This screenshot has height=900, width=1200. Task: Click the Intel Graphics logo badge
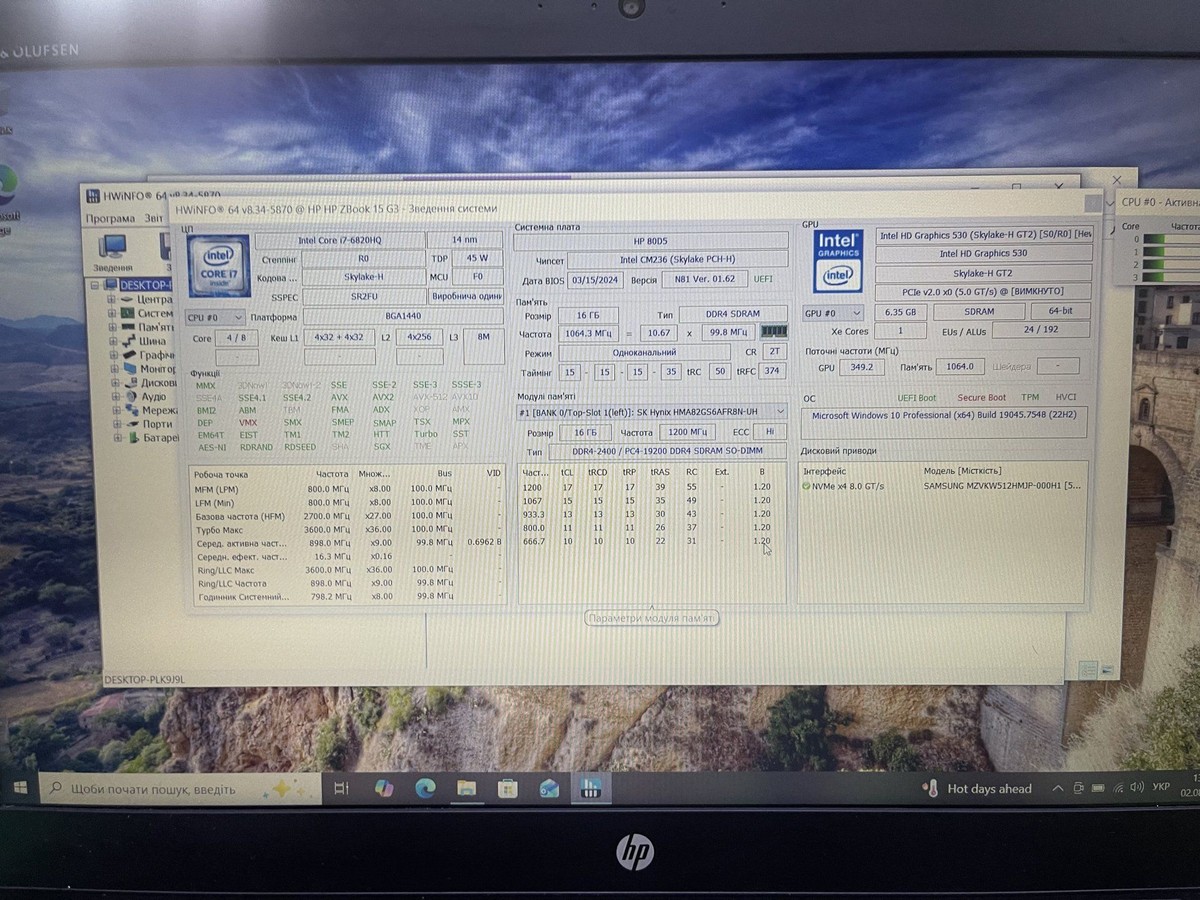click(837, 261)
